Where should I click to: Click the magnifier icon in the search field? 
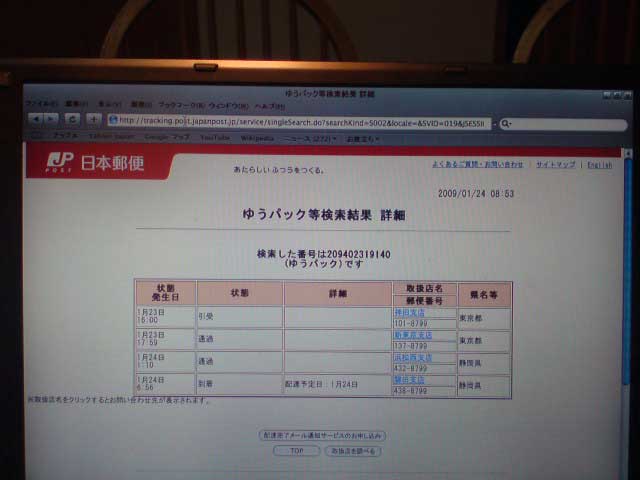click(x=506, y=123)
